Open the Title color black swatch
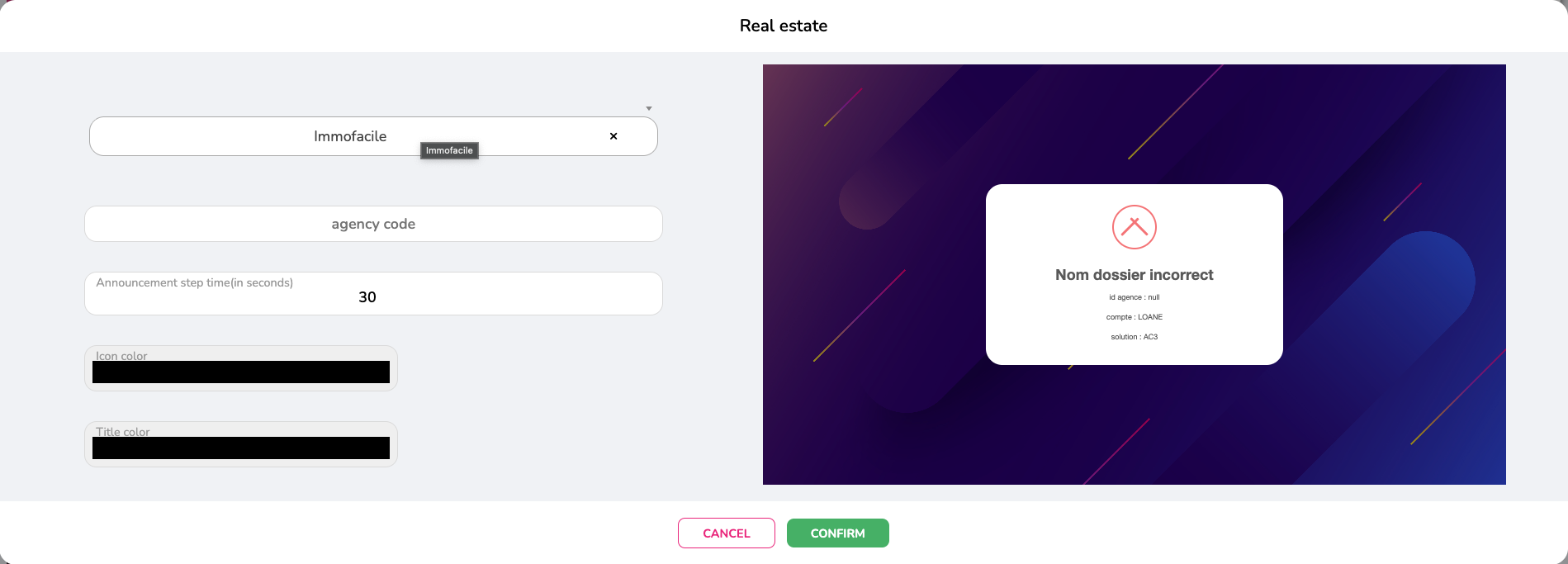1568x564 pixels. (241, 448)
